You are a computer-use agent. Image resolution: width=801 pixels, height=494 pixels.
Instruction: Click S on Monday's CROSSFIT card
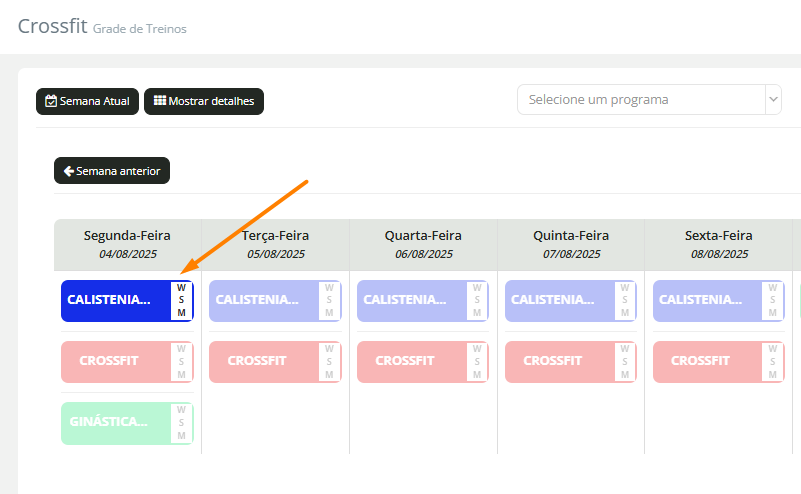point(181,361)
